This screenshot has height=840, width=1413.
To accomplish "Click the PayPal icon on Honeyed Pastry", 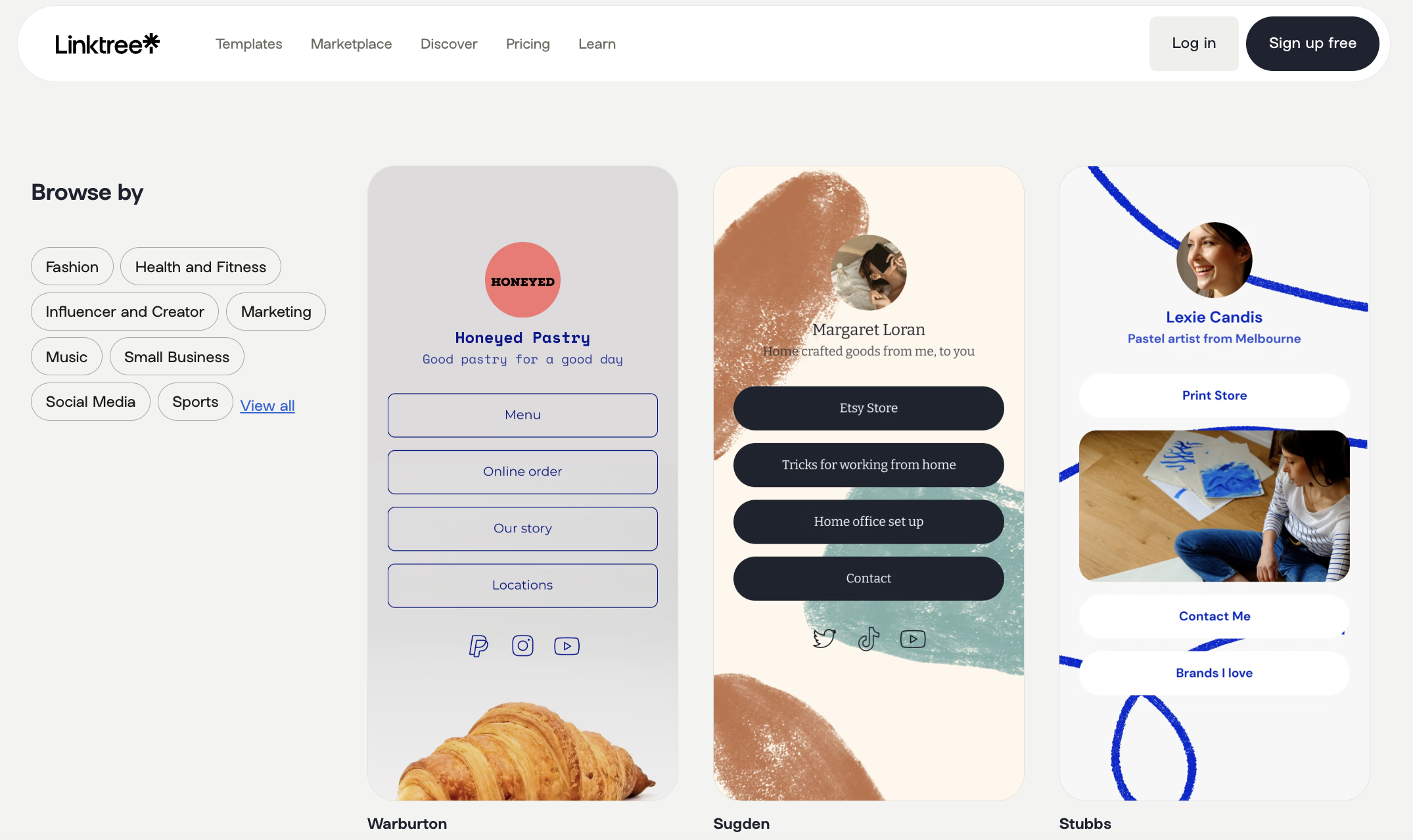I will [479, 645].
